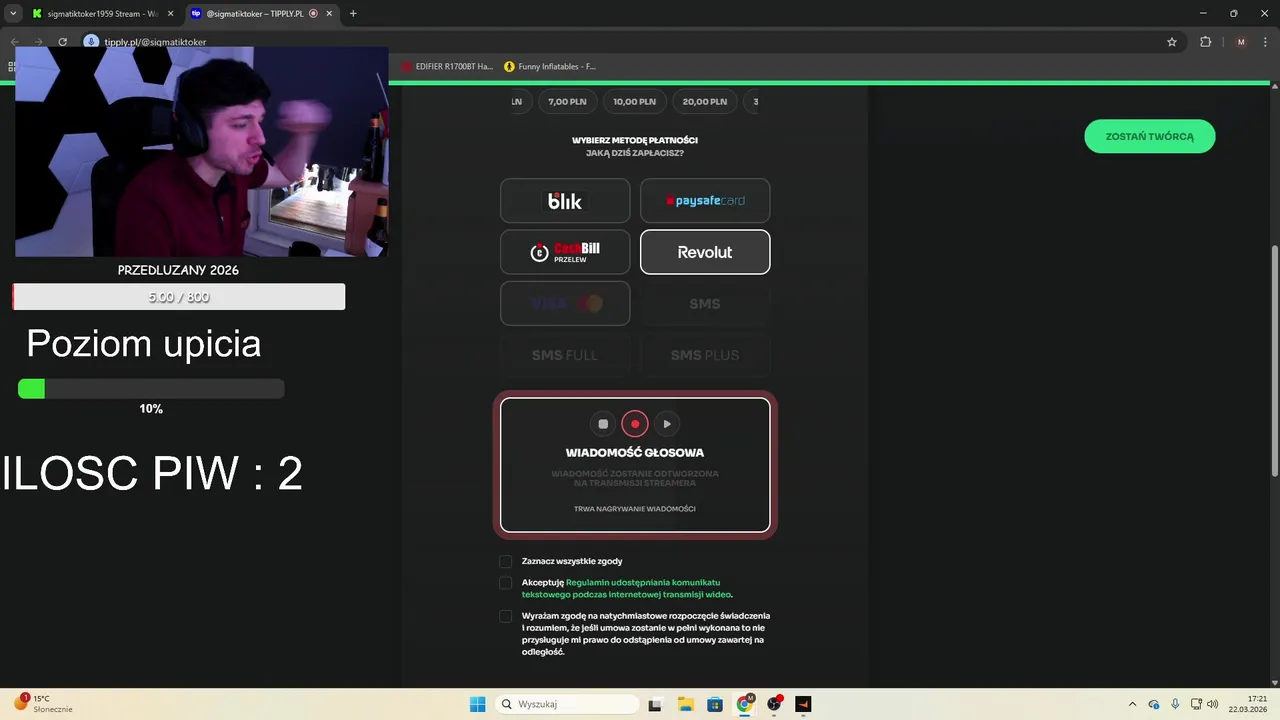Open File Explorer from taskbar
This screenshot has height=720, width=1280.
685,704
